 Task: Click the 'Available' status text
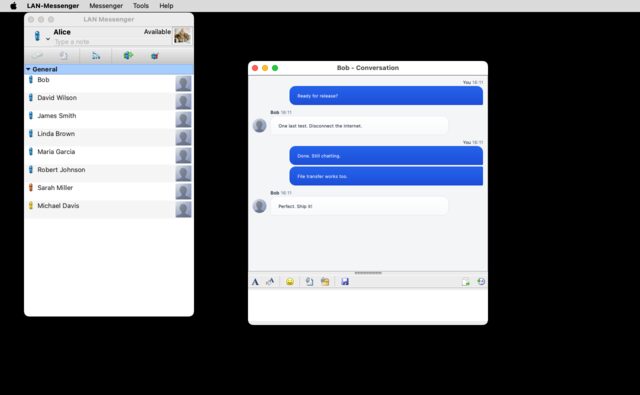coord(157,32)
